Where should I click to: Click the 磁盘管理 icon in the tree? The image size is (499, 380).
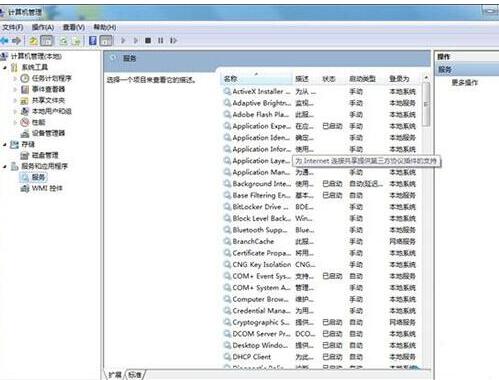(x=25, y=155)
